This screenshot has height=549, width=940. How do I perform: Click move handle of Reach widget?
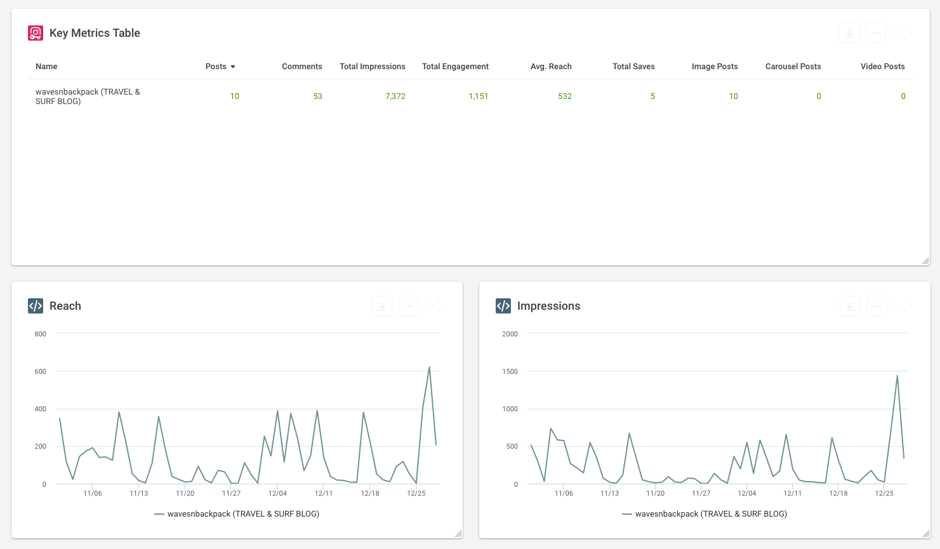tap(438, 306)
